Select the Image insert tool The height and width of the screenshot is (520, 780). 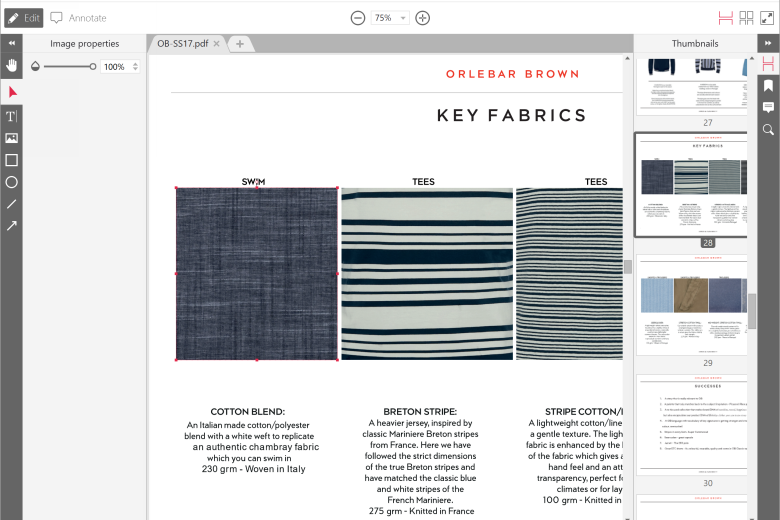click(x=11, y=138)
